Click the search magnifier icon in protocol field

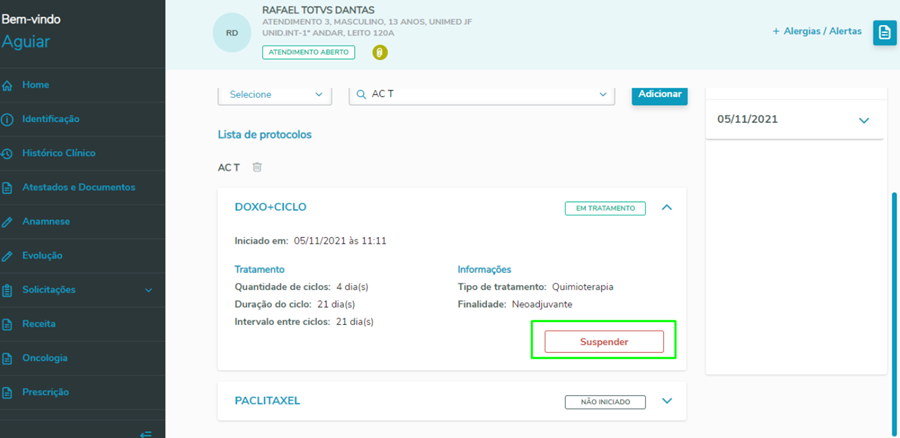(x=362, y=95)
